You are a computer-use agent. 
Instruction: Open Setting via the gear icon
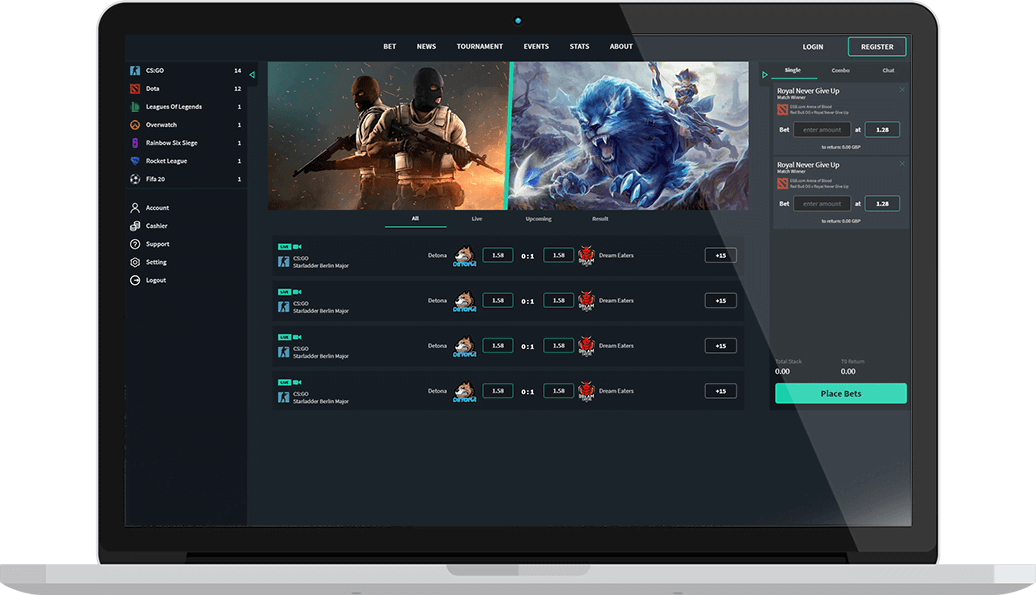tap(135, 262)
